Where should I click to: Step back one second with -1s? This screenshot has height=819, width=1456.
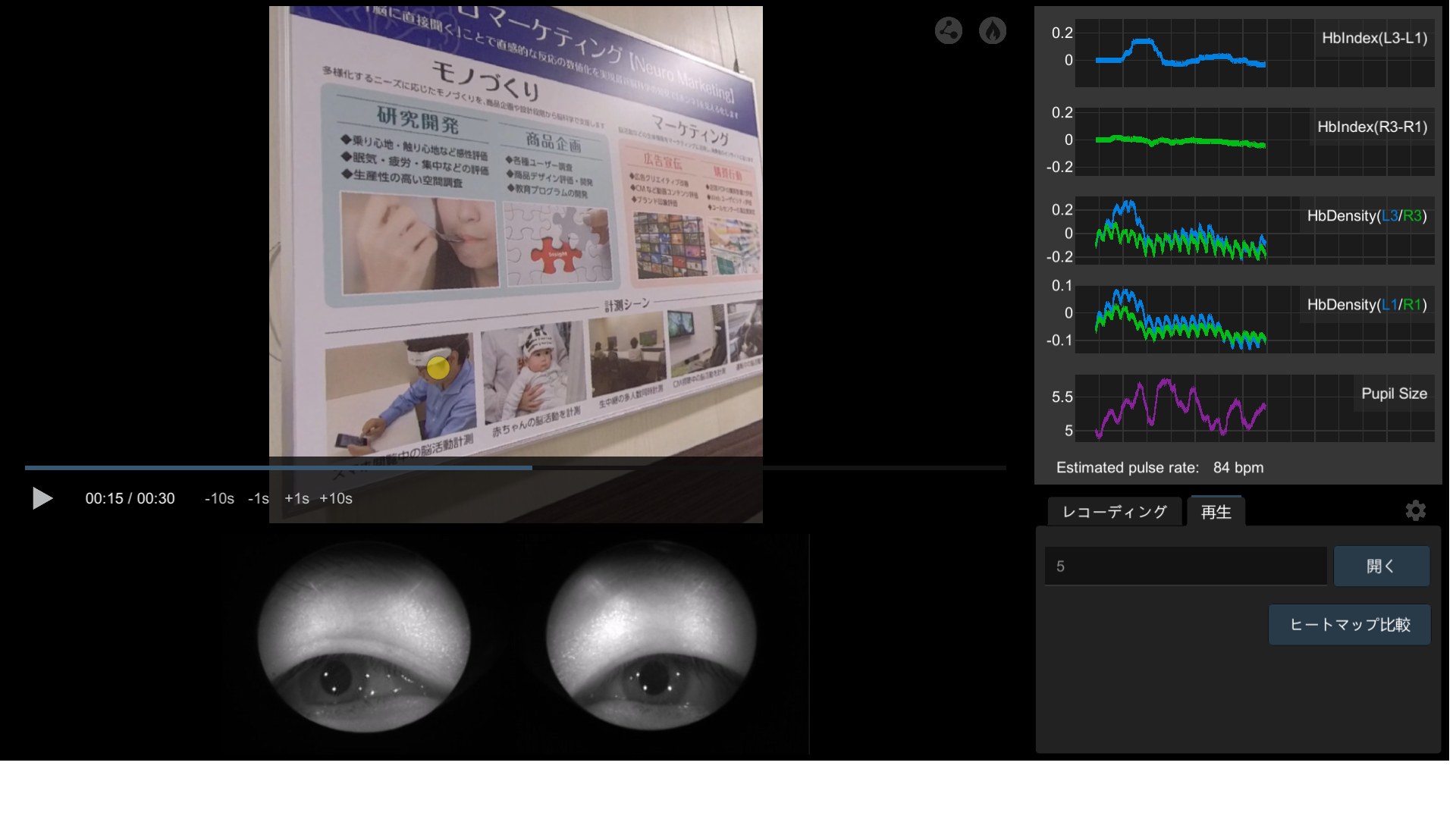click(259, 498)
